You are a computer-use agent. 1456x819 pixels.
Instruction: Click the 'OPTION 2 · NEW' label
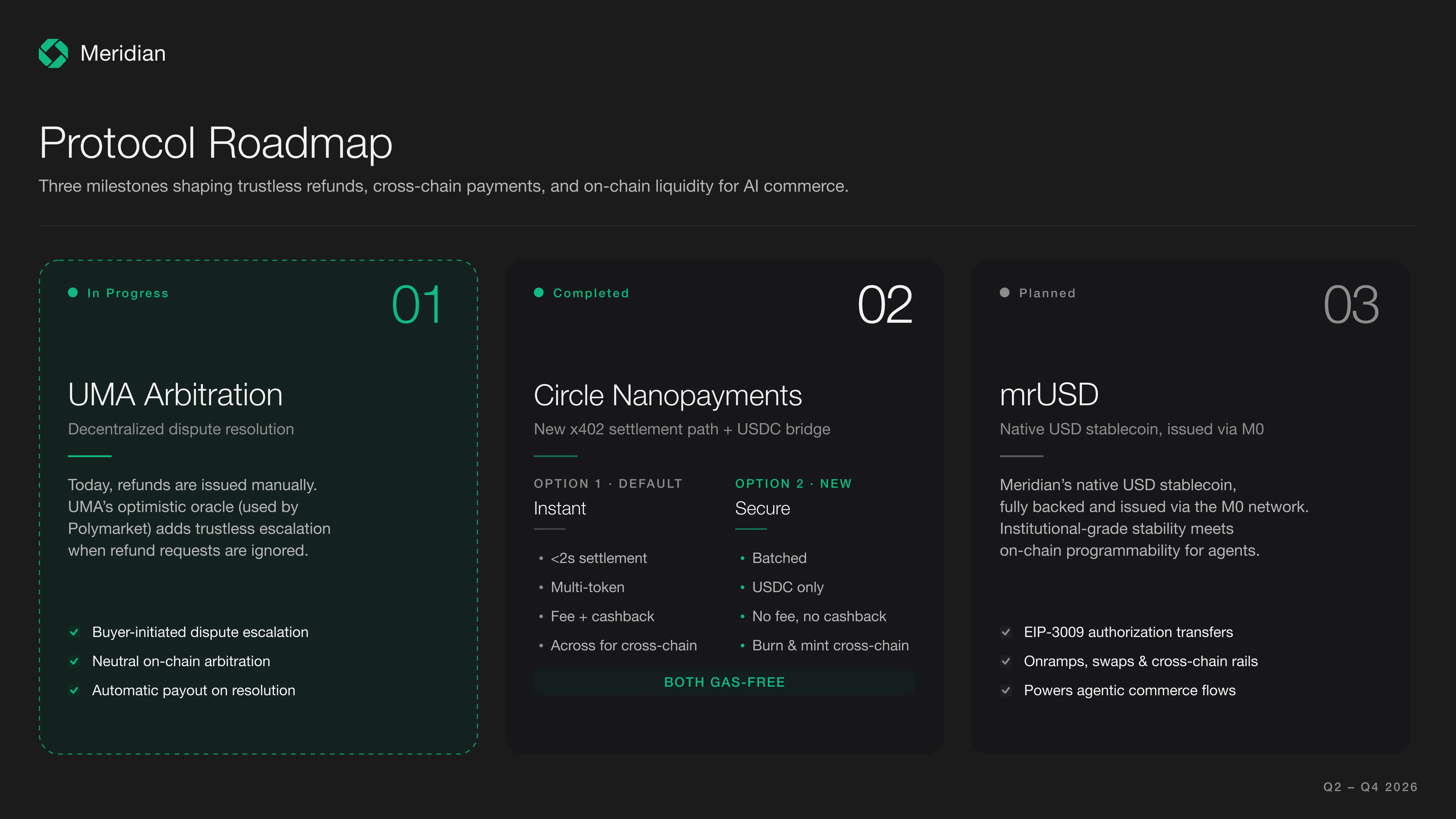pos(793,484)
